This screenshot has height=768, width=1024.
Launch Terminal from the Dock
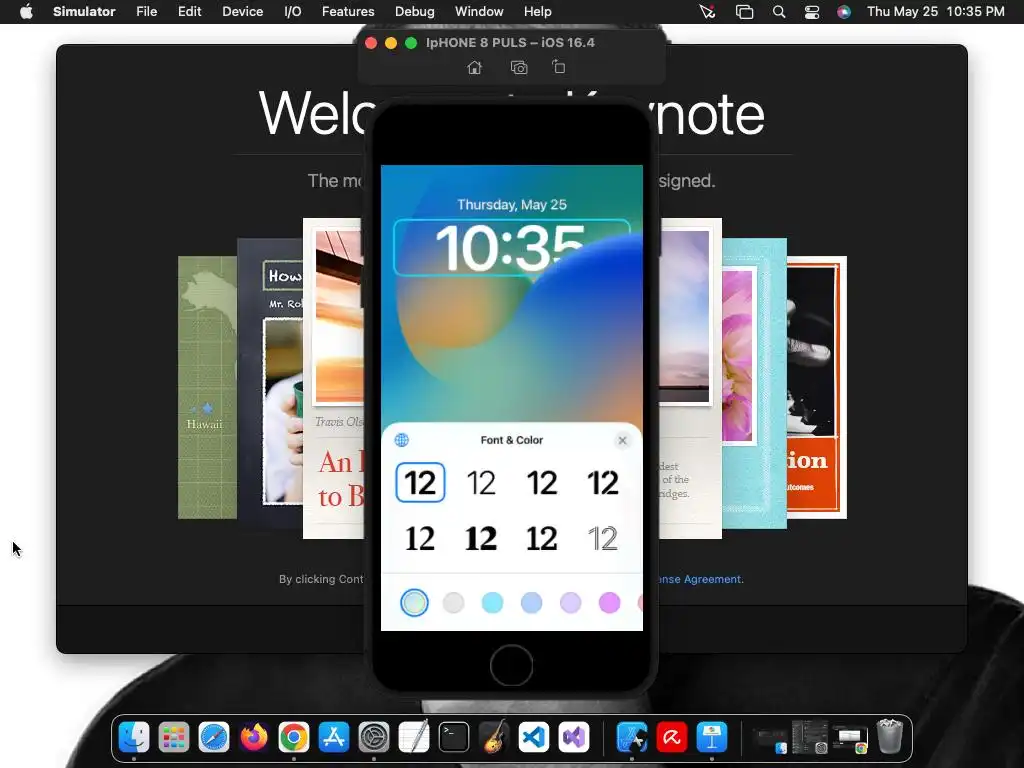454,737
